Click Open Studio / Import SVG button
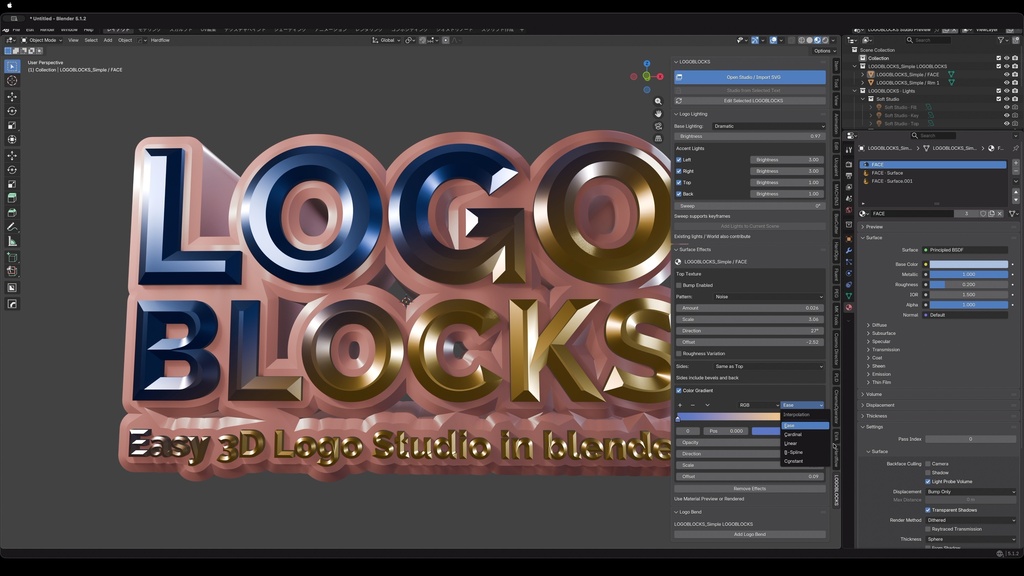1024x576 pixels. tap(750, 77)
